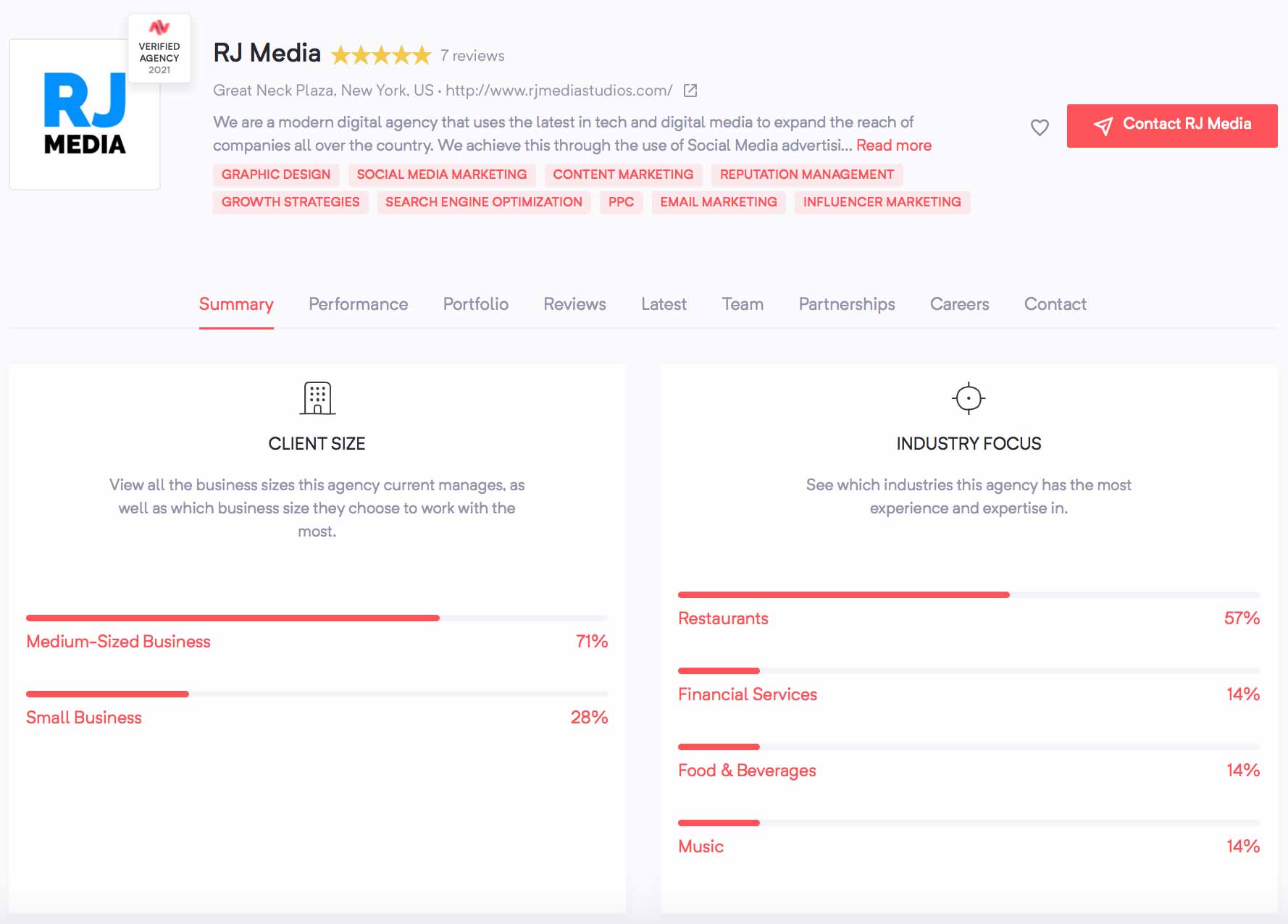The width and height of the screenshot is (1288, 924).
Task: Click the Music label
Action: point(701,847)
